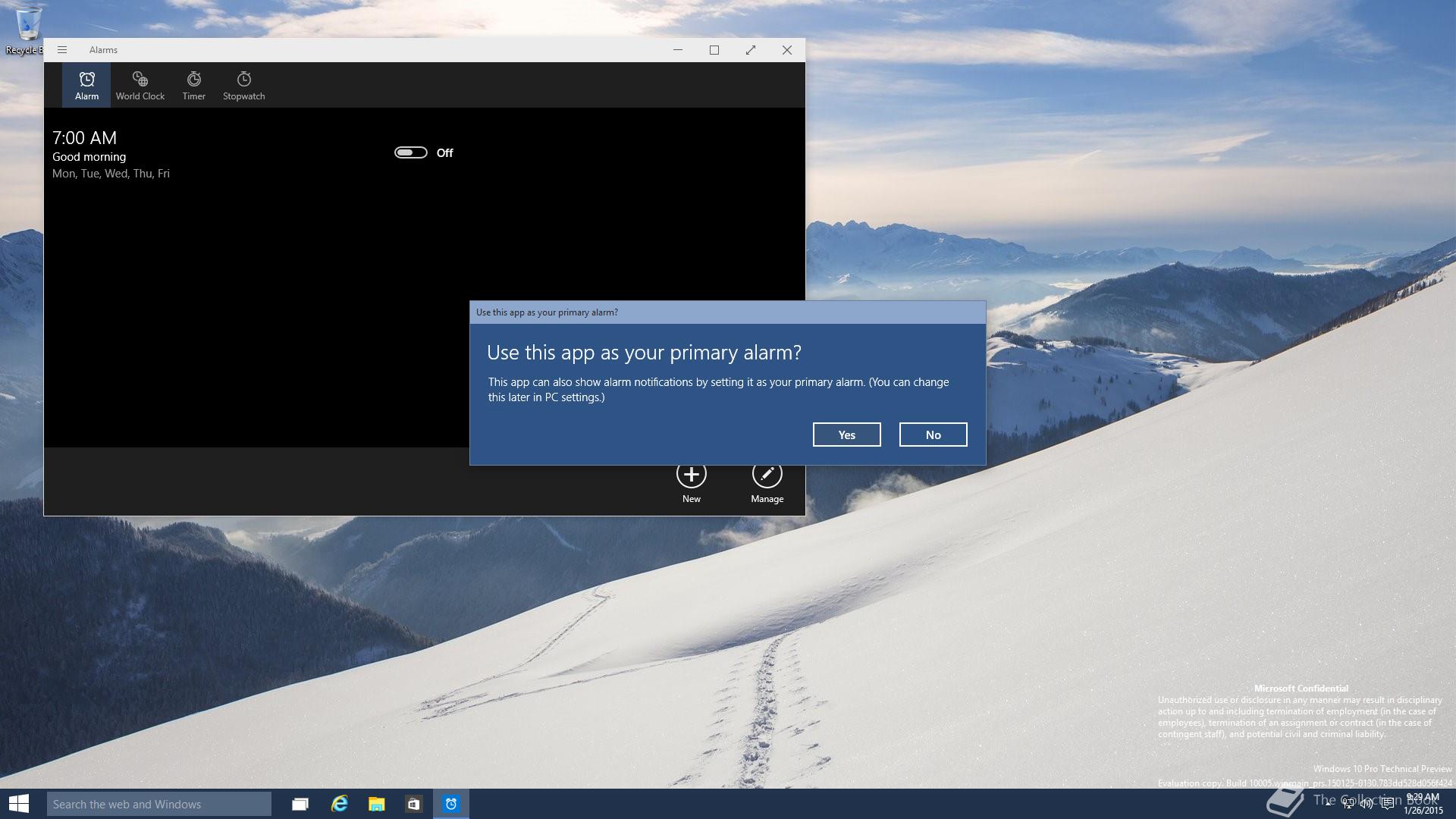Click Yes in primary alarm dialog
This screenshot has height=819, width=1456.
click(846, 435)
